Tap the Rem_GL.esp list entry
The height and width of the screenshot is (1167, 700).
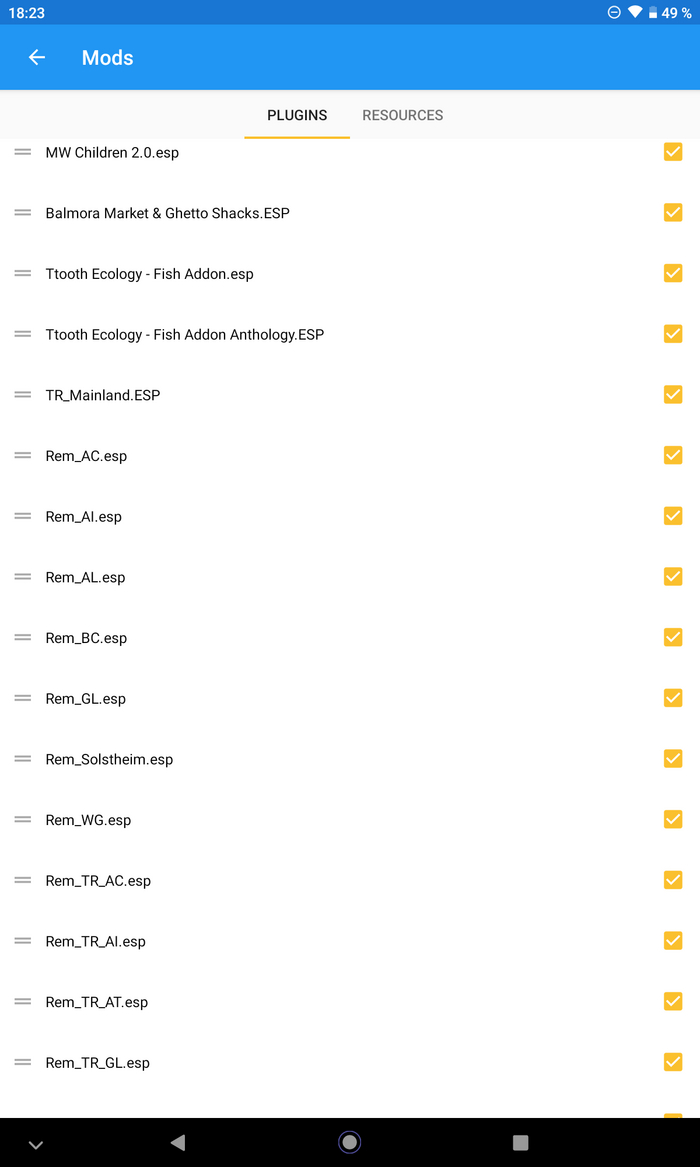pos(86,699)
